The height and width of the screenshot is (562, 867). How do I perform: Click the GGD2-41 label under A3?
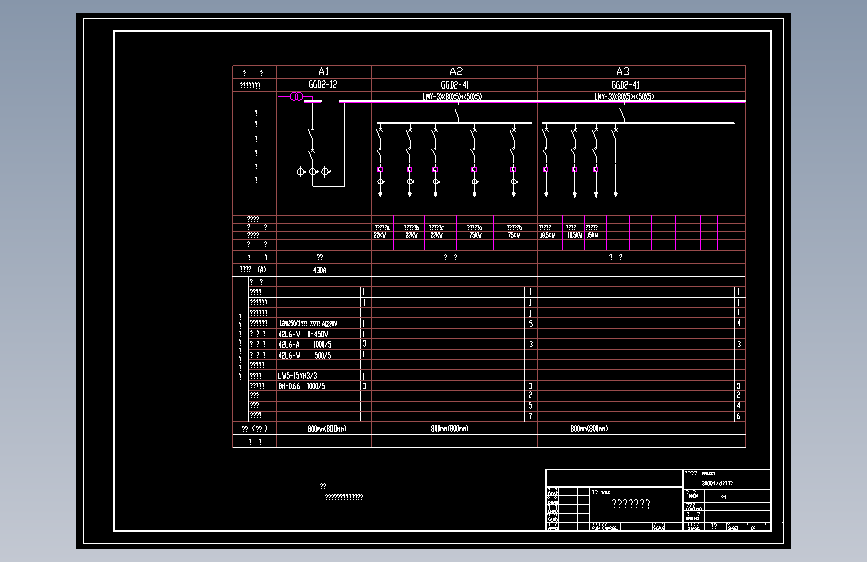pos(625,85)
